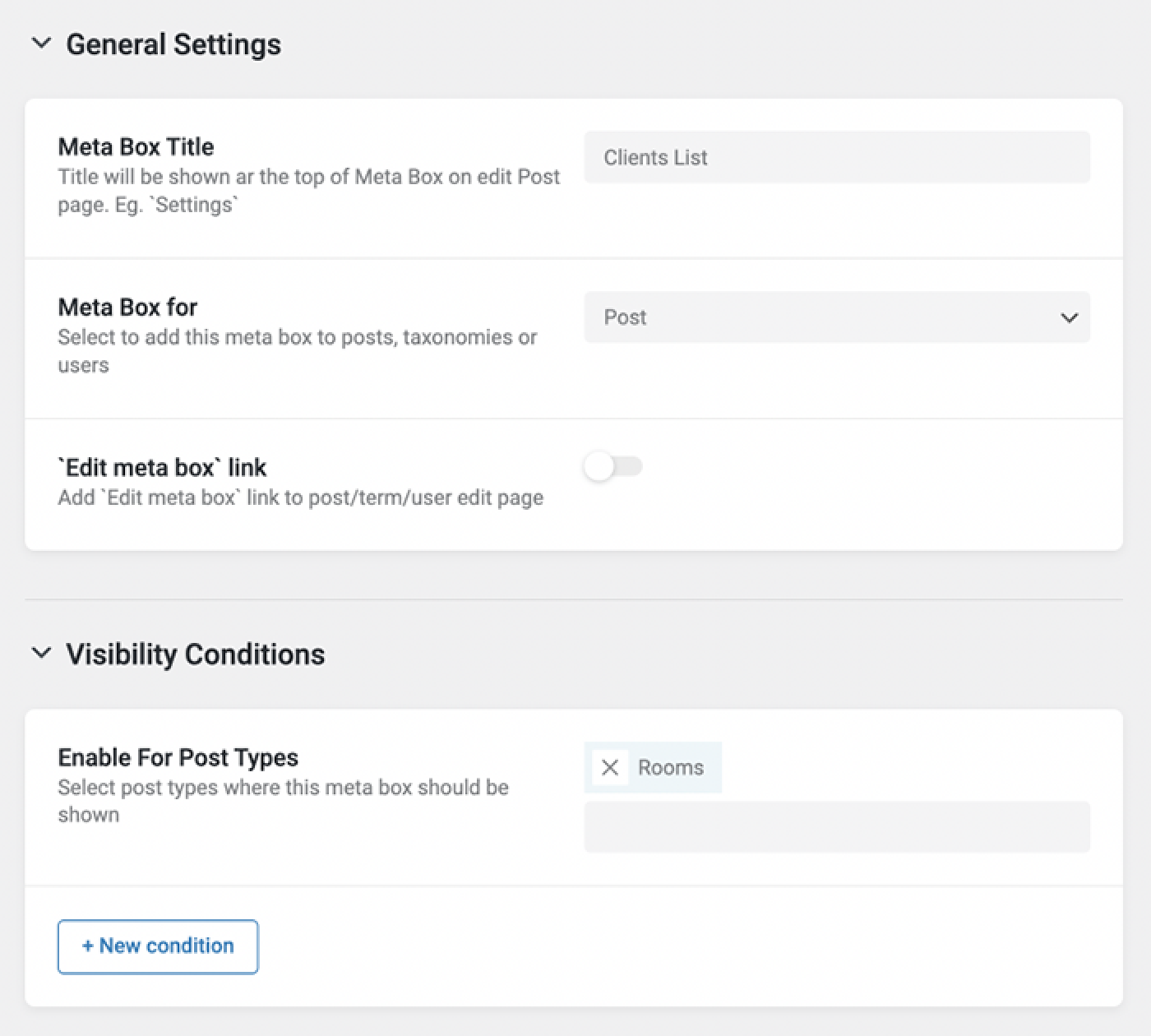Image resolution: width=1151 pixels, height=1036 pixels.
Task: Collapse the General Settings section chevron
Action: 41,44
